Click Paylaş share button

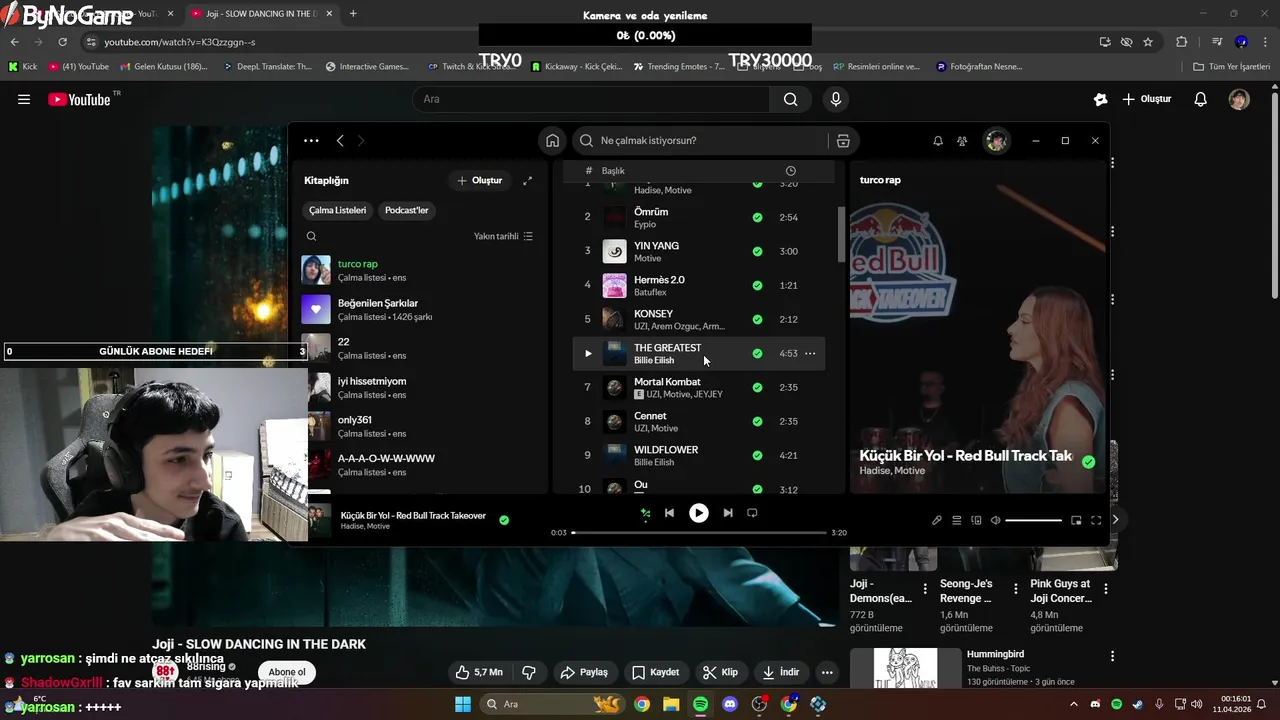pyautogui.click(x=585, y=672)
